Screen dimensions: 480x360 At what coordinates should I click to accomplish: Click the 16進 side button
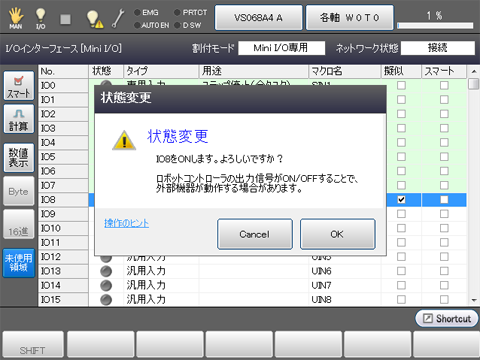(x=19, y=224)
